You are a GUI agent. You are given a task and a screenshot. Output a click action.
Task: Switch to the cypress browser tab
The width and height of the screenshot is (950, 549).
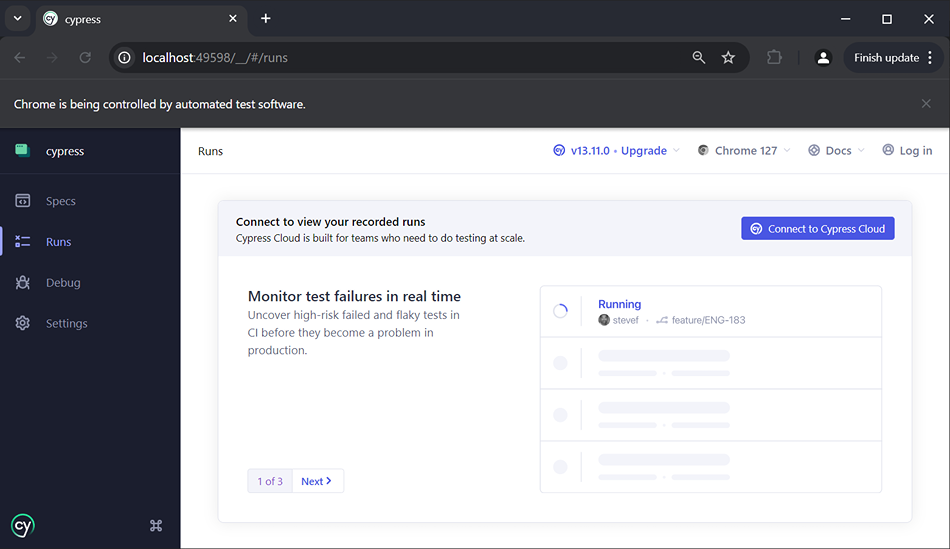point(135,19)
